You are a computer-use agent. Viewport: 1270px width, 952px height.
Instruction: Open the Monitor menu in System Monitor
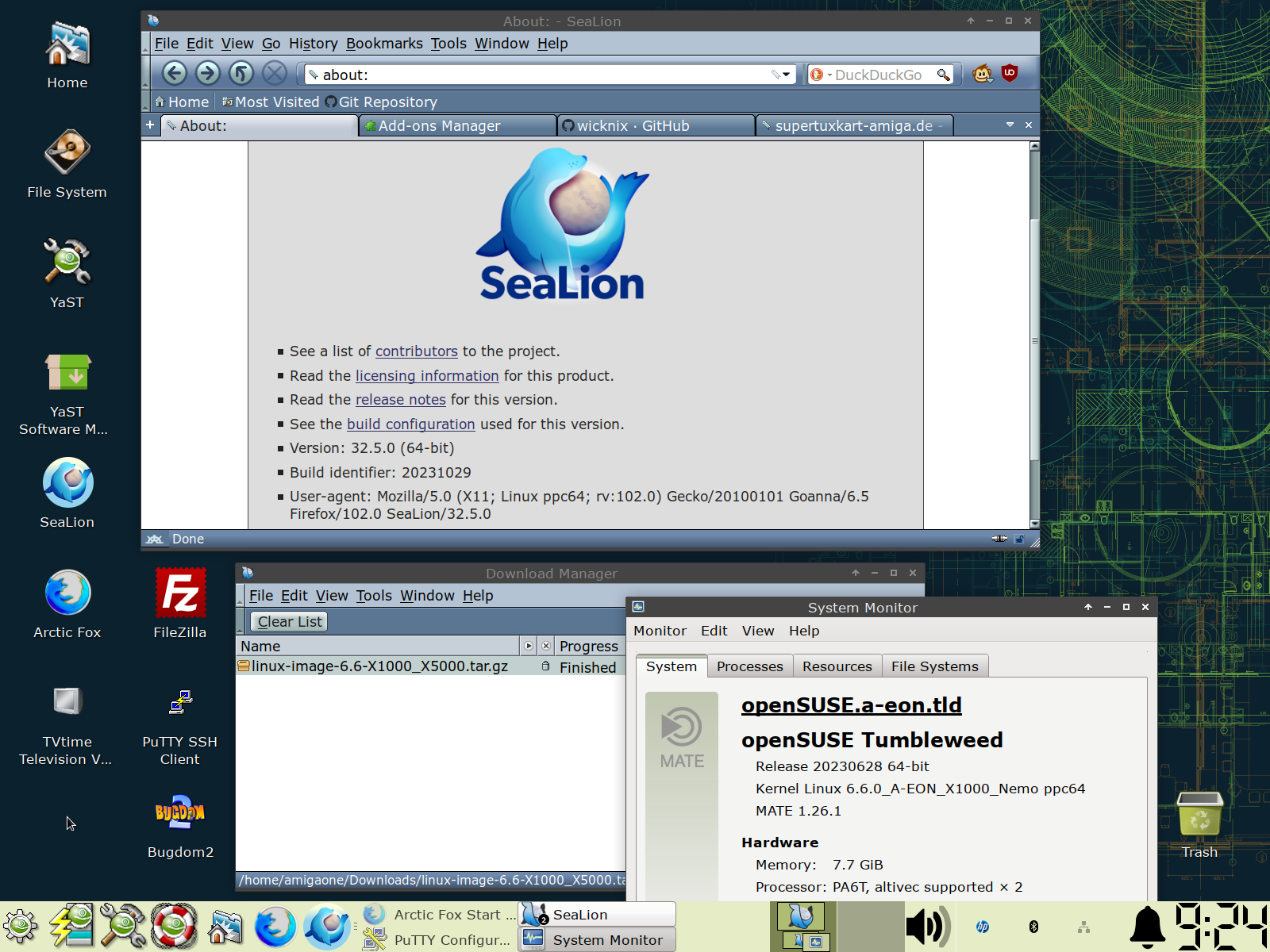coord(660,631)
